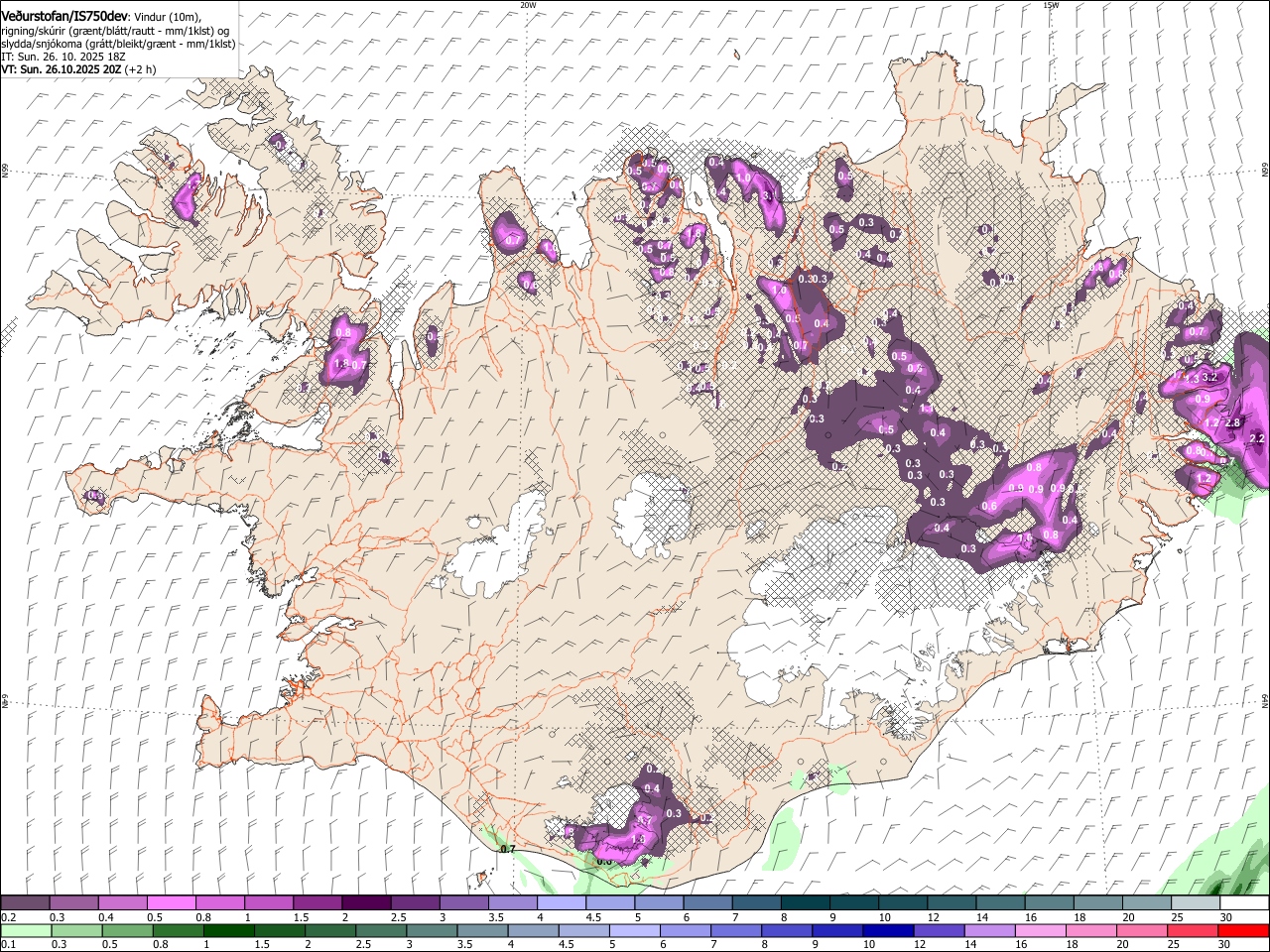Click the 'IT: Sun. 26. 10. 2025 18Z' line

coord(63,57)
